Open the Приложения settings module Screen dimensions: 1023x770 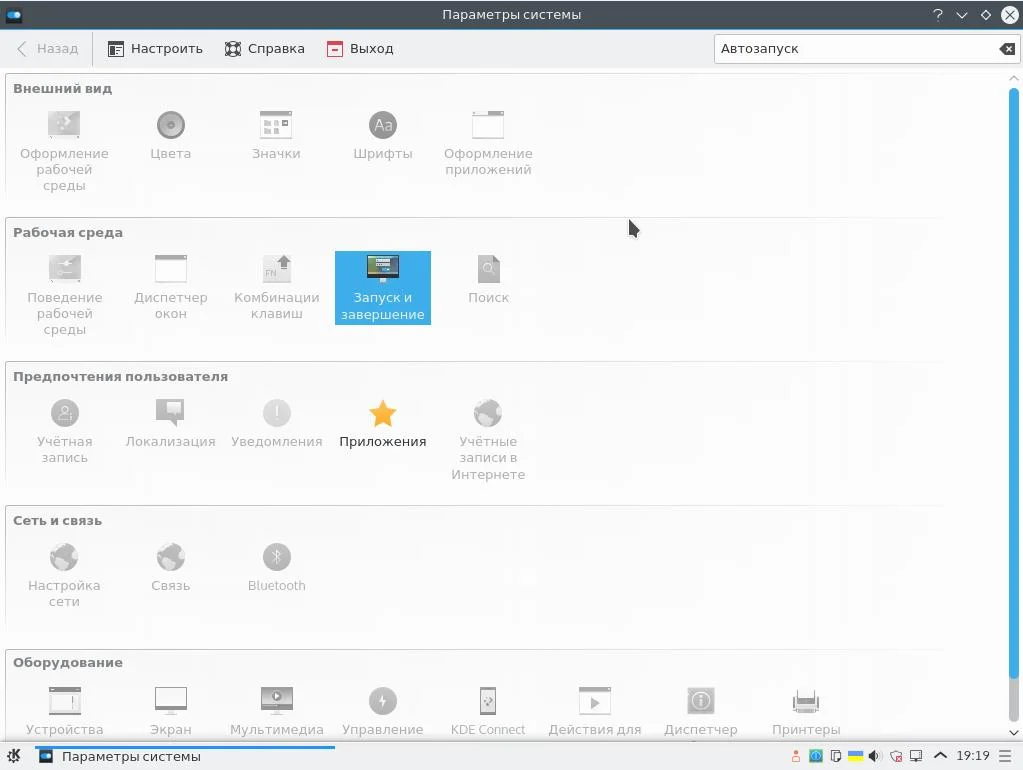pos(382,424)
